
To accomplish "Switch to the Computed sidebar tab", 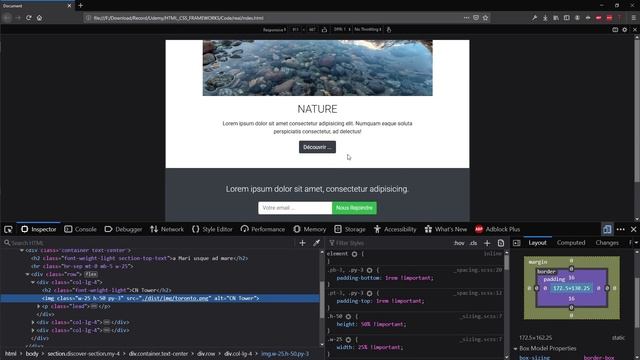I will 571,243.
